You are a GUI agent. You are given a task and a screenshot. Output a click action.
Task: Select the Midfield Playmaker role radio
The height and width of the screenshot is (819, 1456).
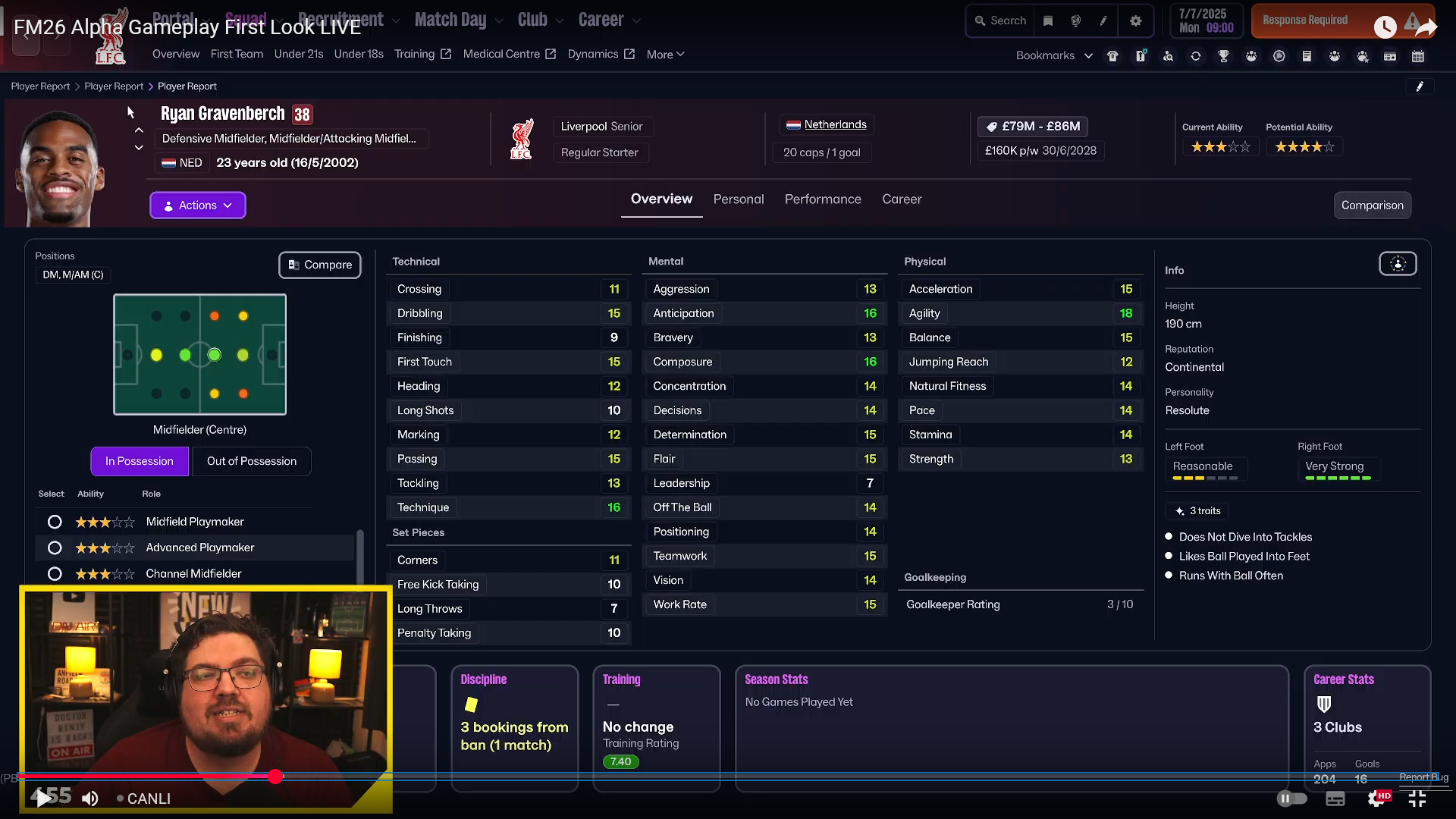[x=55, y=522]
